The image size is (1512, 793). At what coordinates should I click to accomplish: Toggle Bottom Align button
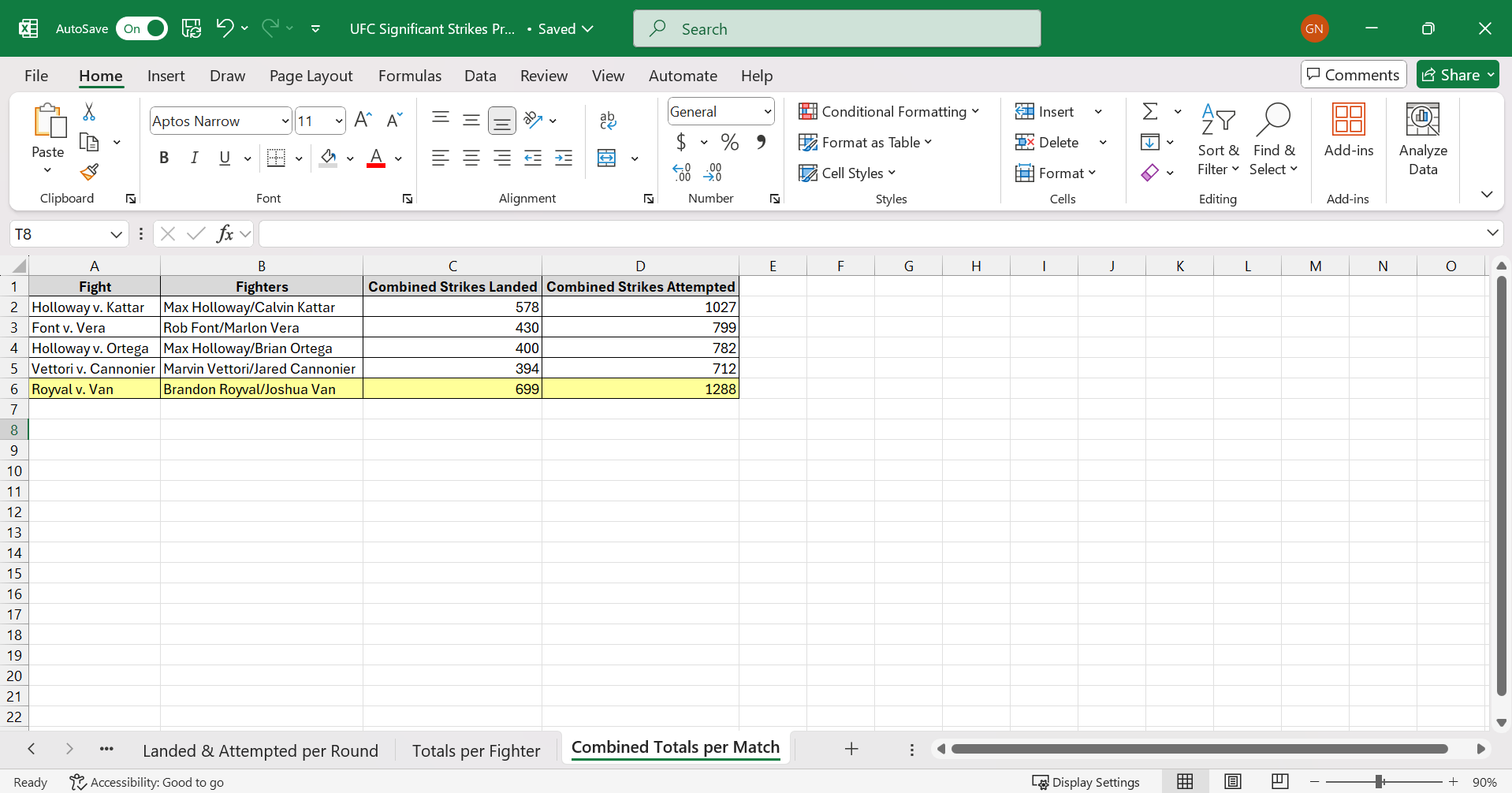tap(502, 121)
